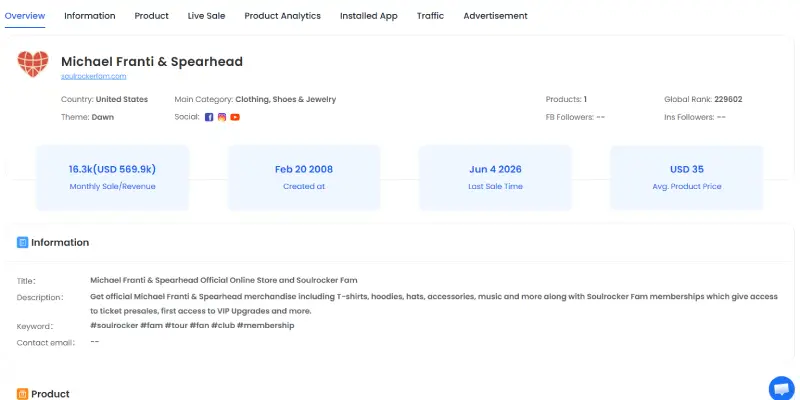The height and width of the screenshot is (400, 800).
Task: Click the store Description paragraph
Action: pos(434,304)
